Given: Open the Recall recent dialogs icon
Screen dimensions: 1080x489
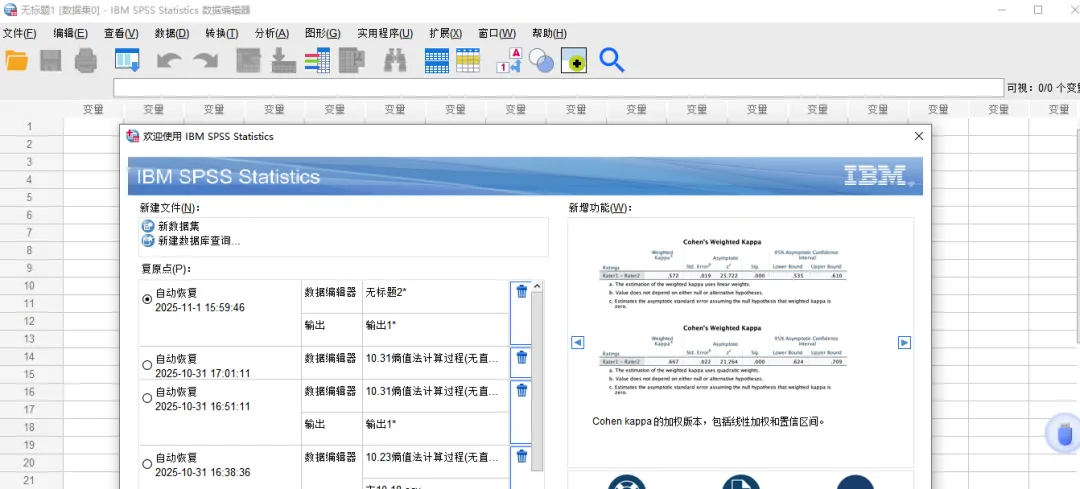Looking at the screenshot, I should click(x=127, y=61).
